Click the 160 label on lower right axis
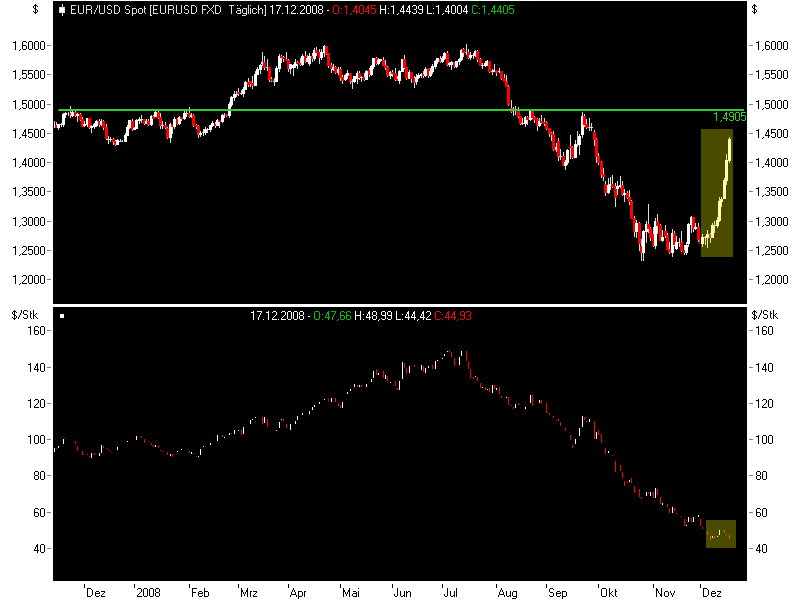The image size is (800, 600). (x=764, y=331)
